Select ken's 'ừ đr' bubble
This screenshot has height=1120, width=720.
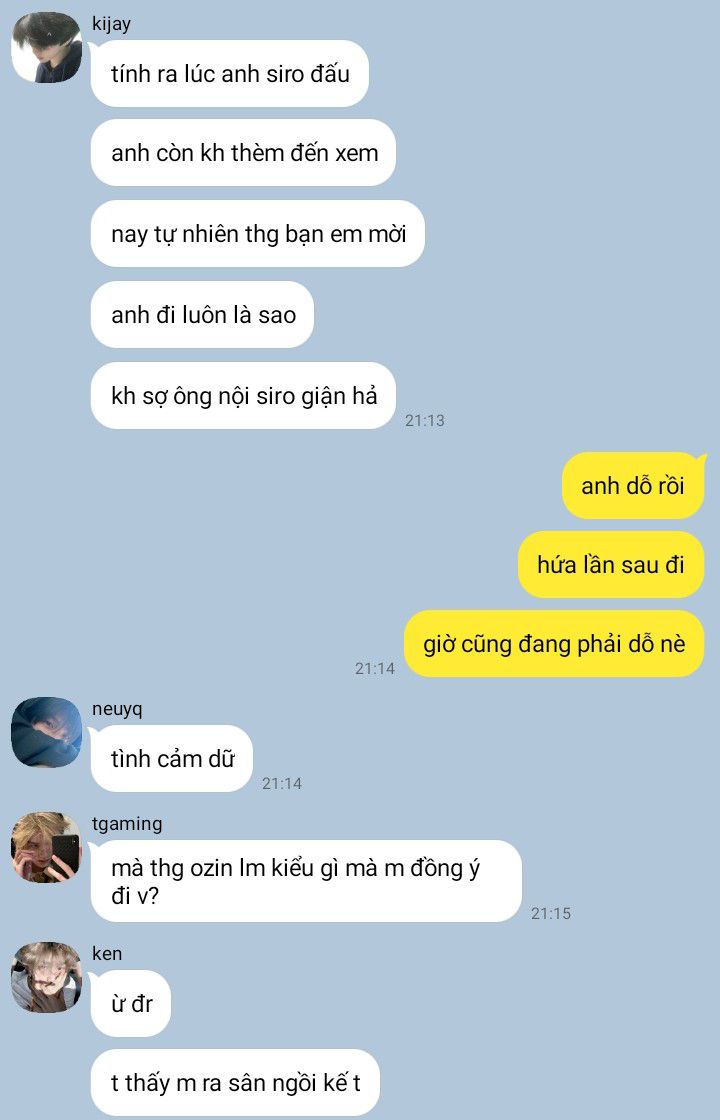[x=131, y=1004]
